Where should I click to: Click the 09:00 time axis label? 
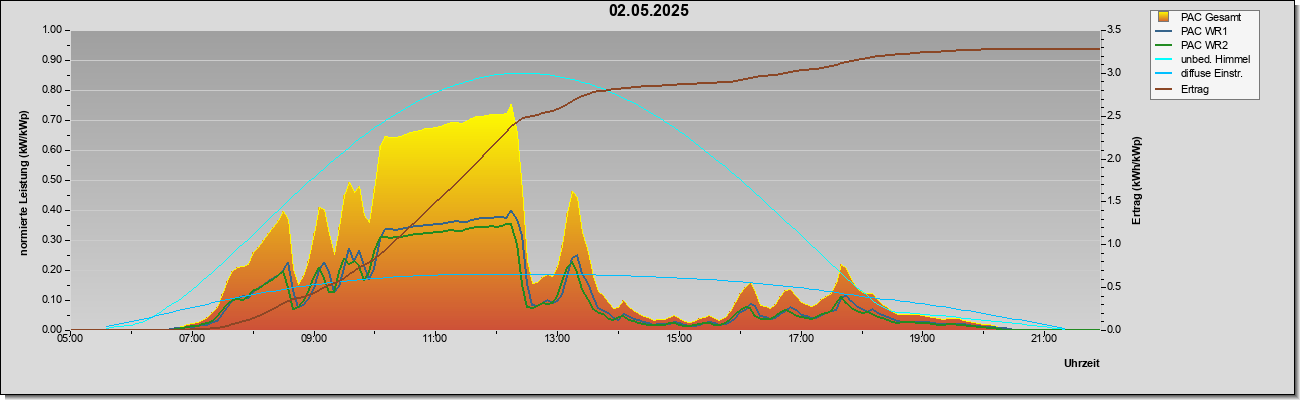[x=313, y=340]
